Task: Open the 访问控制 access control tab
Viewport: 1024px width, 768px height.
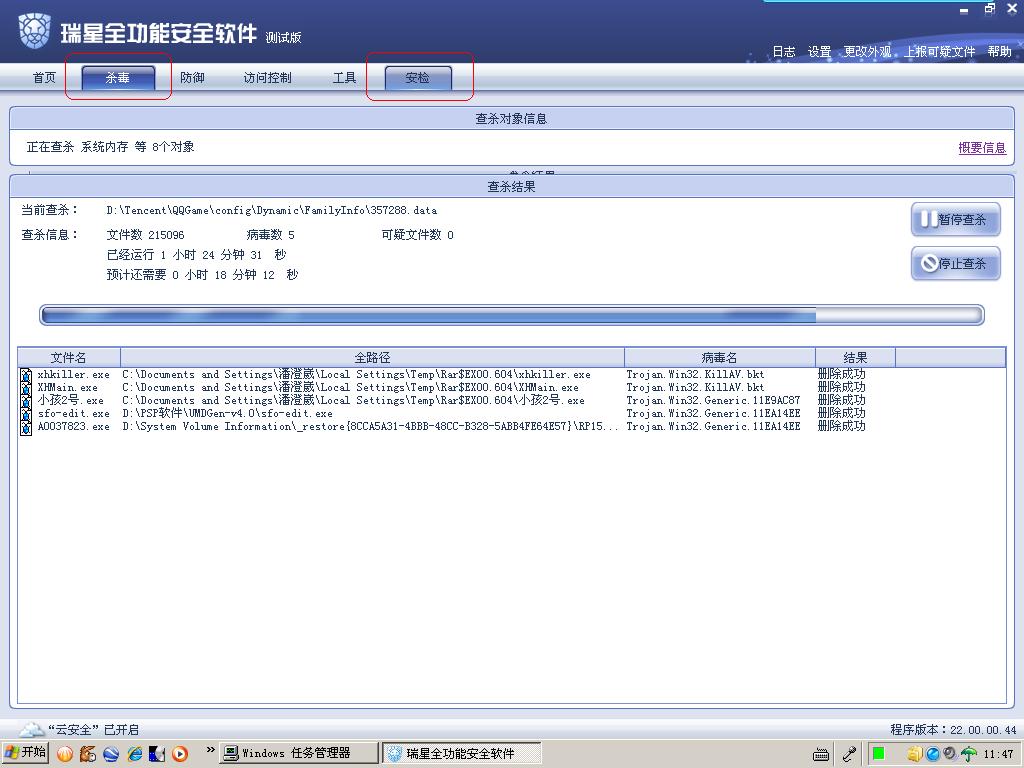Action: point(267,78)
